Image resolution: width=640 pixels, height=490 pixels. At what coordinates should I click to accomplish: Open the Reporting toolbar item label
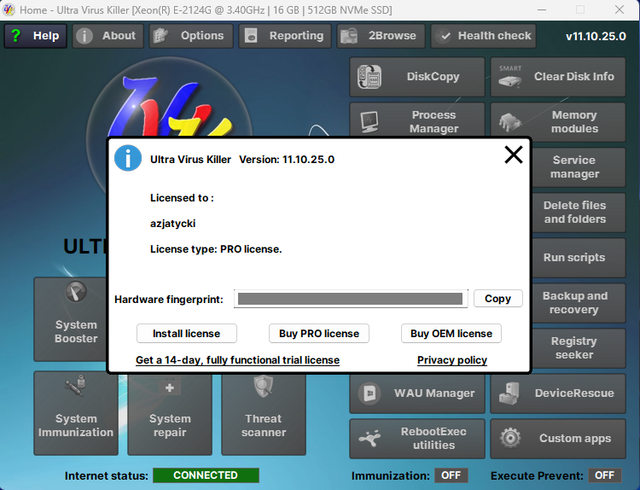click(x=296, y=36)
